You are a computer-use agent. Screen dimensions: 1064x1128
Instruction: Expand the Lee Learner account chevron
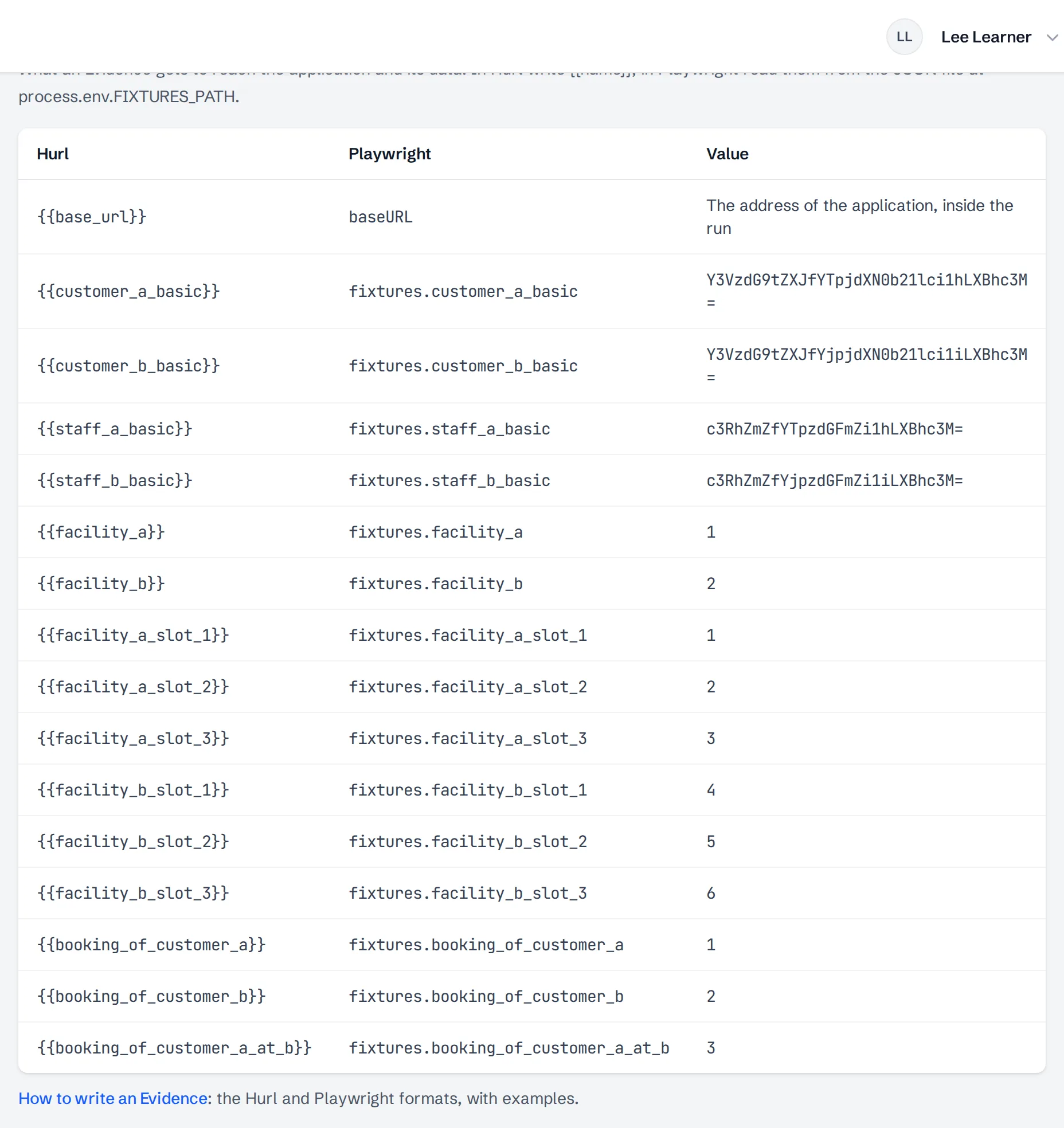[x=1052, y=38]
